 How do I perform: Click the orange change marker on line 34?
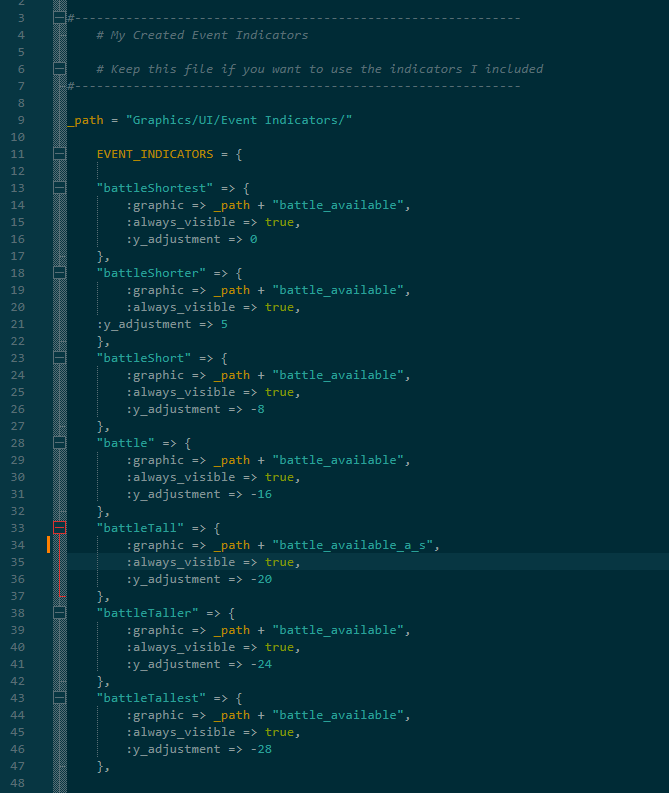tap(47, 545)
